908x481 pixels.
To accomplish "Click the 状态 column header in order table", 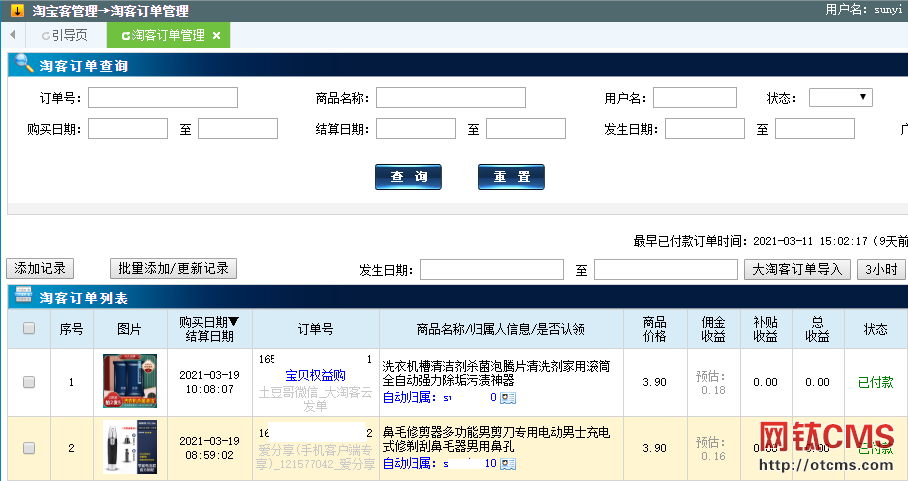I will (x=876, y=329).
